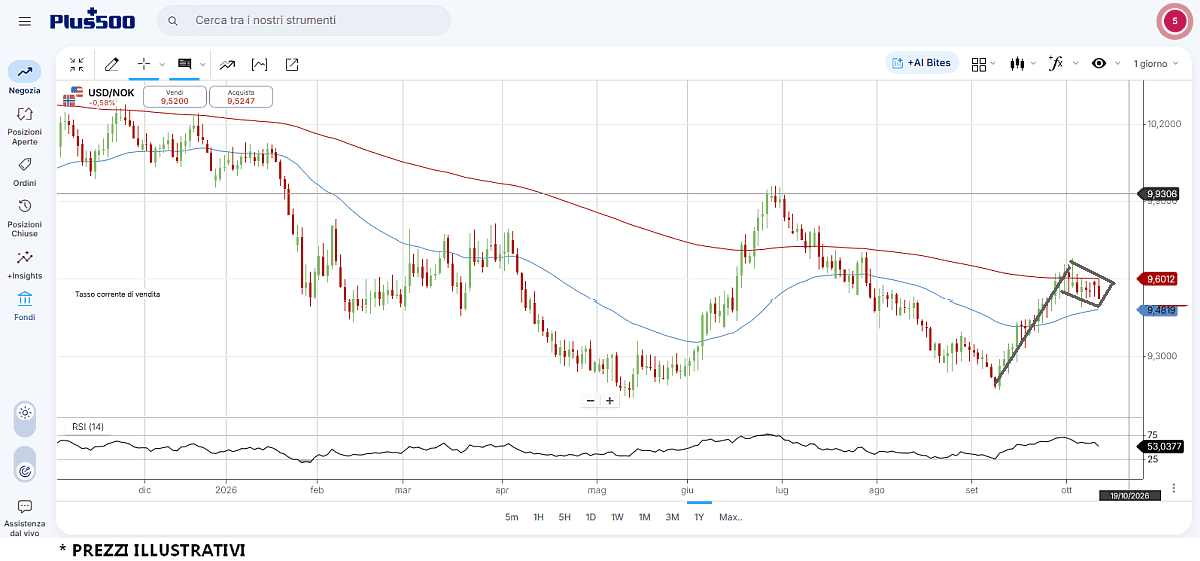
Task: Expand the indicators dropdown arrow
Action: coord(1076,63)
